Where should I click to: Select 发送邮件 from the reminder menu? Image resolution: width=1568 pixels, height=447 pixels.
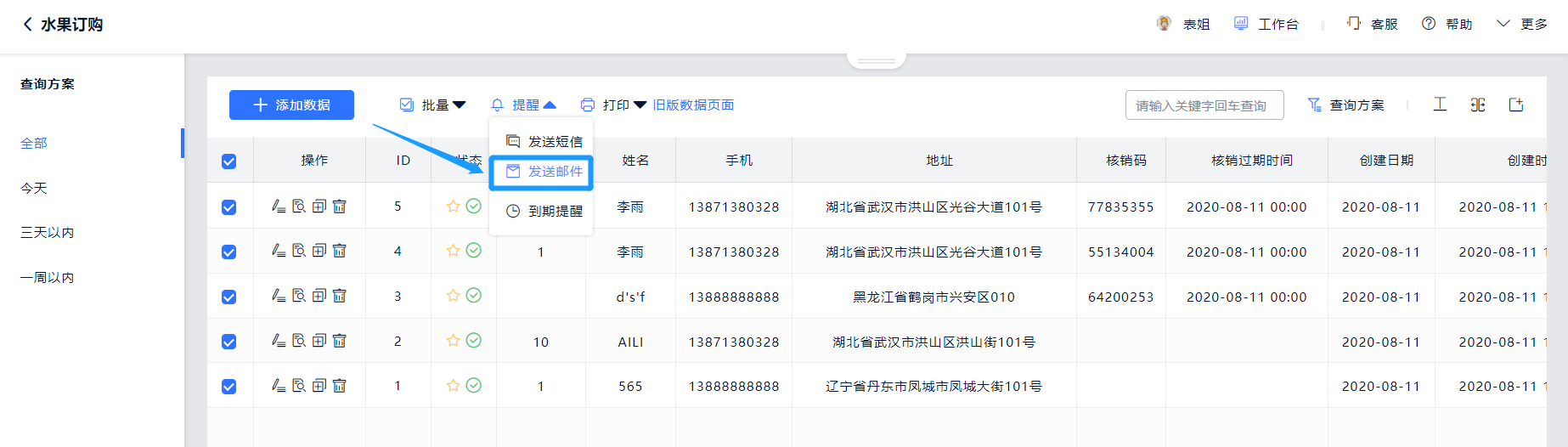[x=544, y=172]
